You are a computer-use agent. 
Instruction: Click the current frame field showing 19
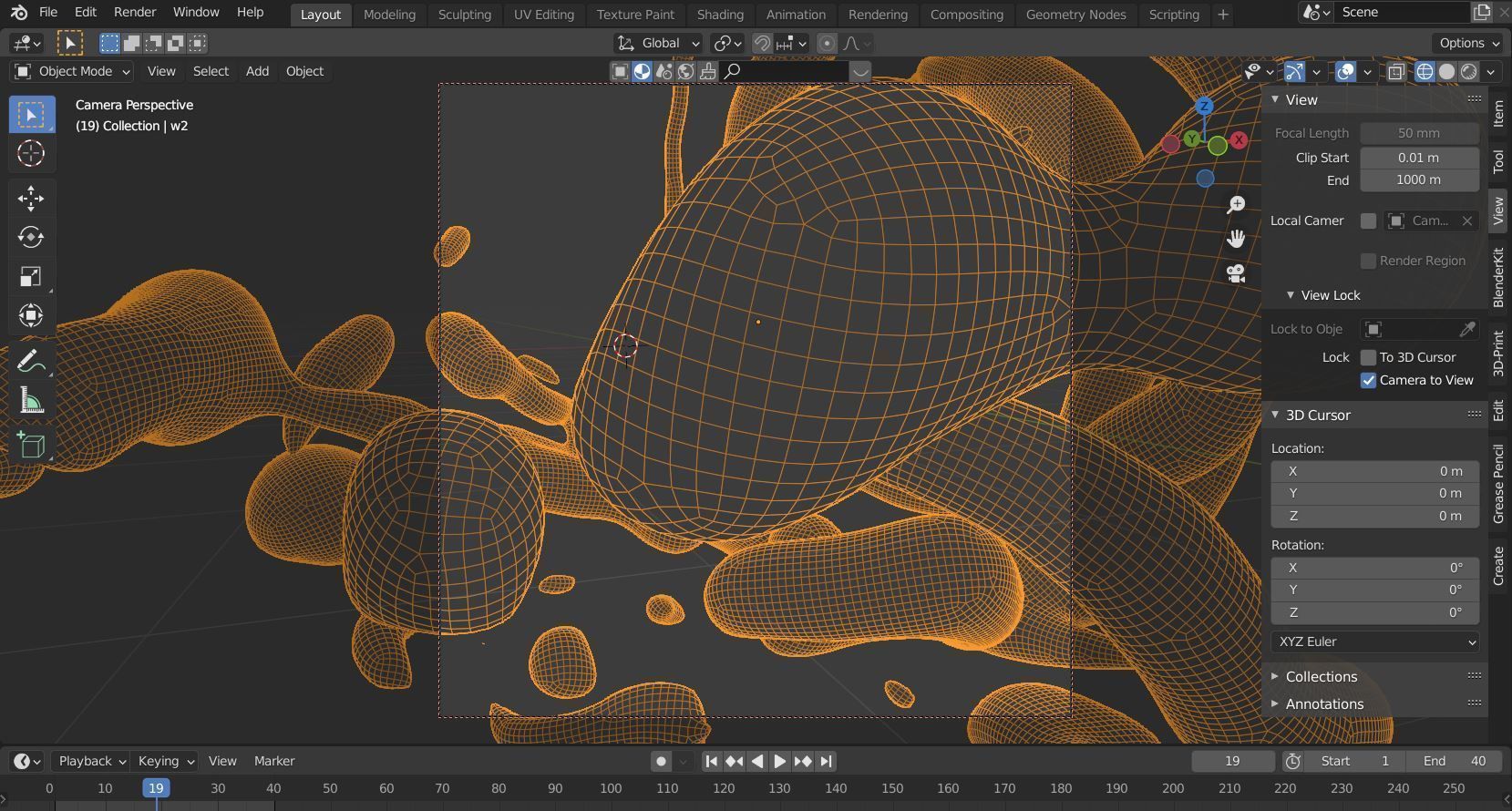(x=1232, y=761)
